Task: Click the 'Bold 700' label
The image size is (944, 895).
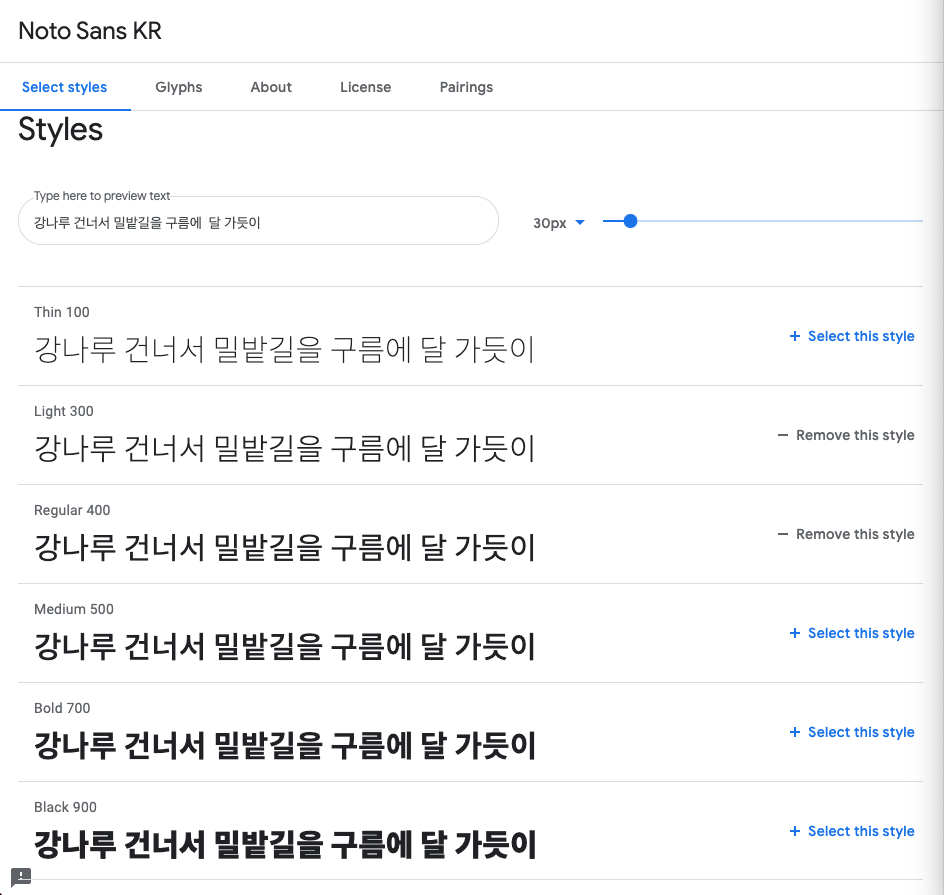Action: tap(62, 708)
